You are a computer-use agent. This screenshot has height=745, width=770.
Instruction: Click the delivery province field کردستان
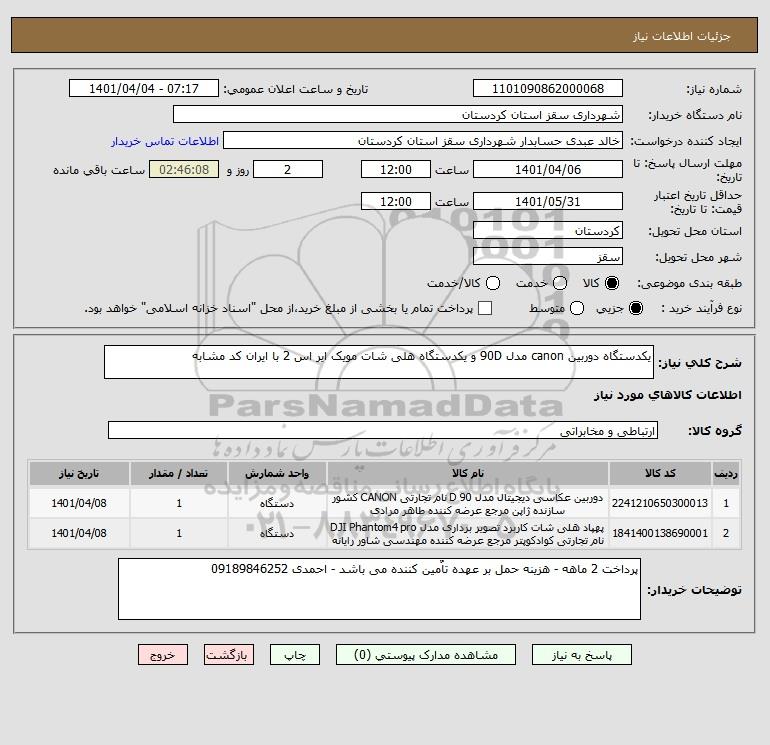548,230
